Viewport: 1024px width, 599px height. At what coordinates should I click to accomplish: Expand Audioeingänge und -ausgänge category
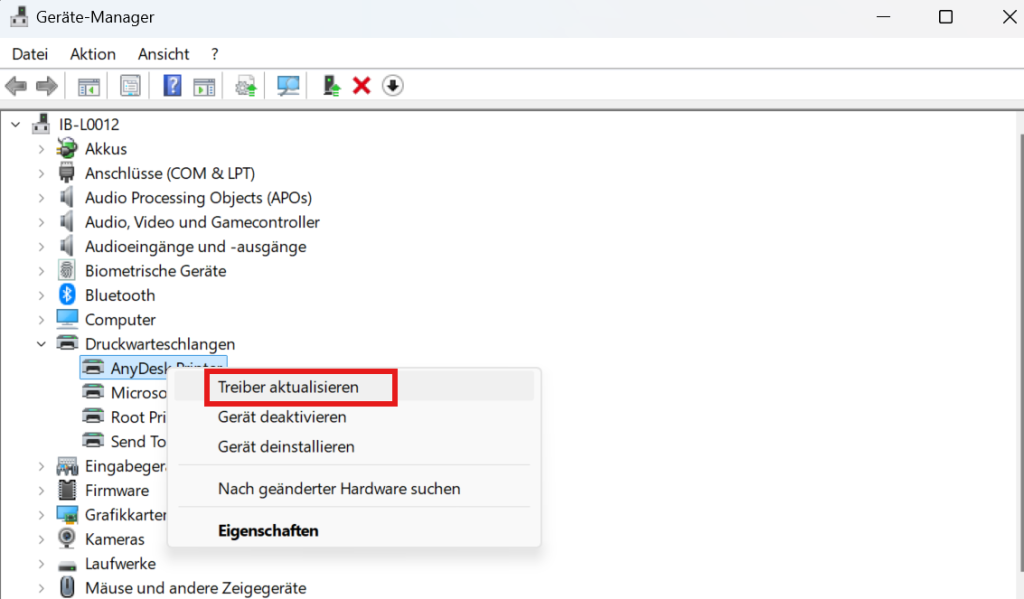coord(41,246)
